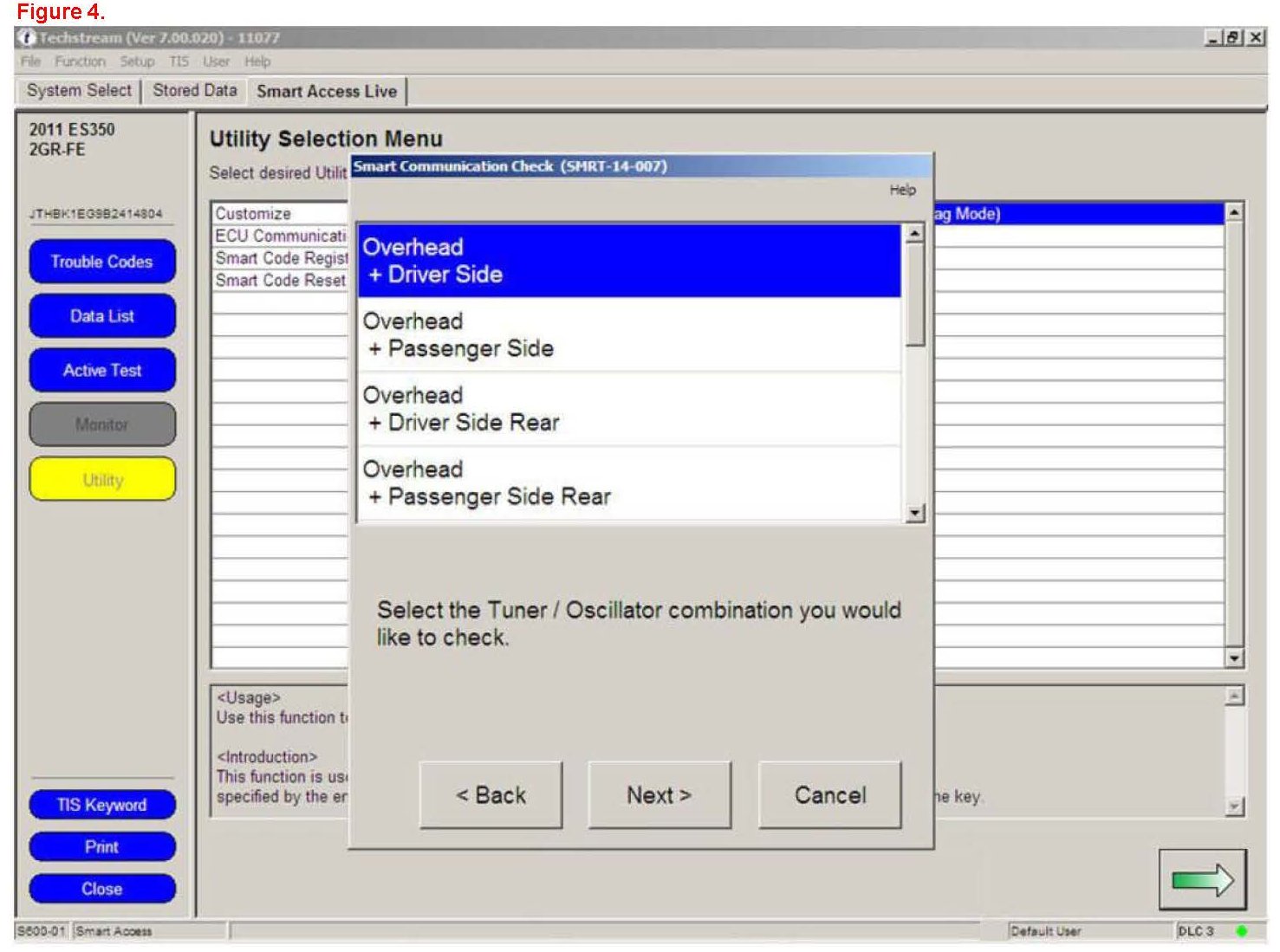Viewport: 1280px width, 952px height.
Task: Click the green forward arrow icon
Action: click(x=1202, y=880)
